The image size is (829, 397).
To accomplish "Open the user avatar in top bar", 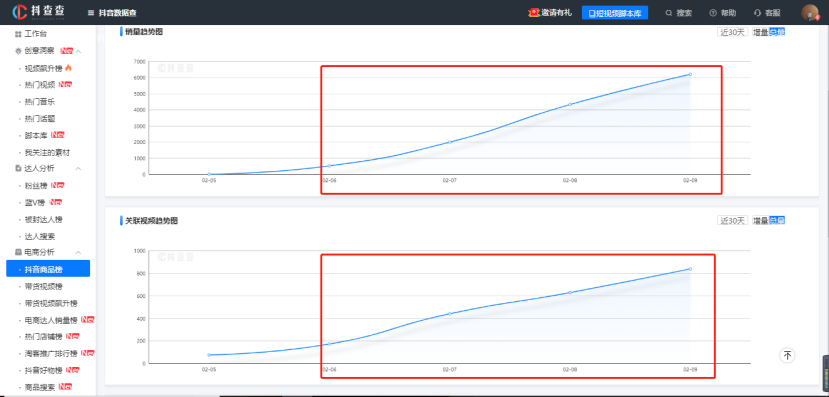I will click(809, 13).
